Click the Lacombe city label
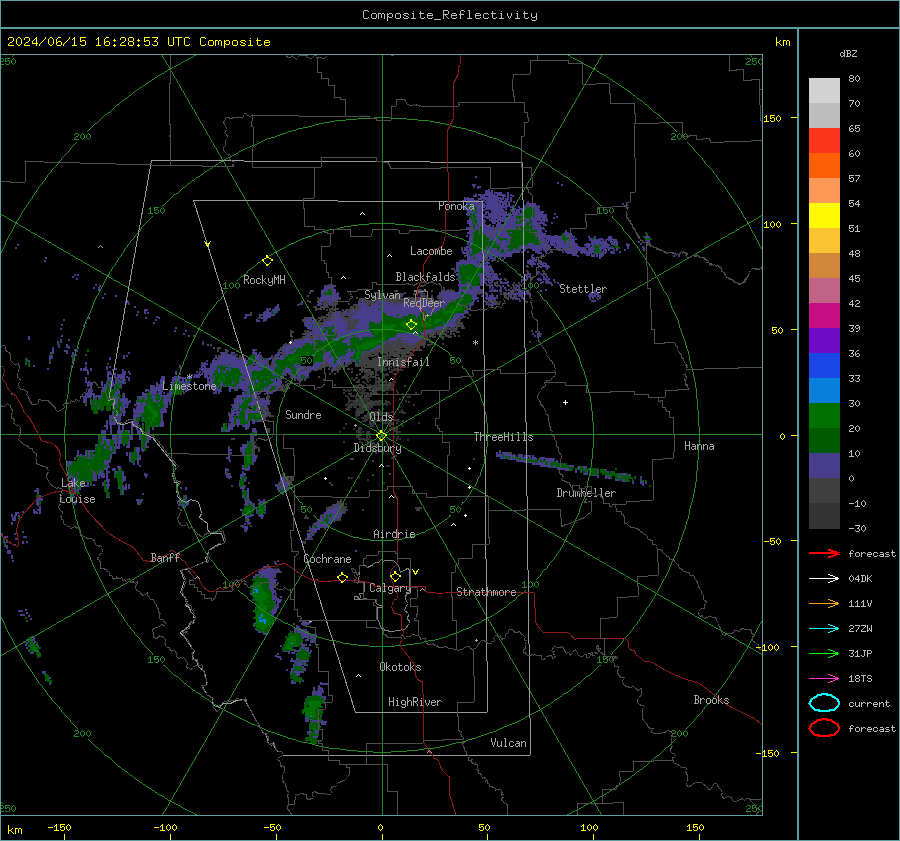 (431, 251)
